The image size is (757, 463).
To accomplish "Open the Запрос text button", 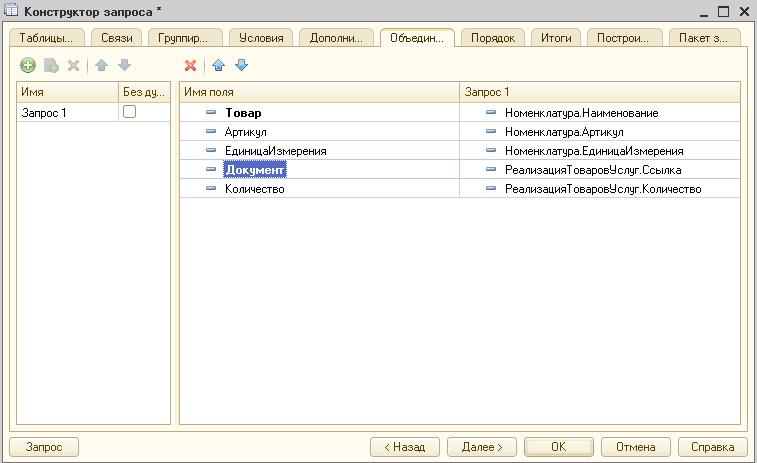I will click(44, 447).
